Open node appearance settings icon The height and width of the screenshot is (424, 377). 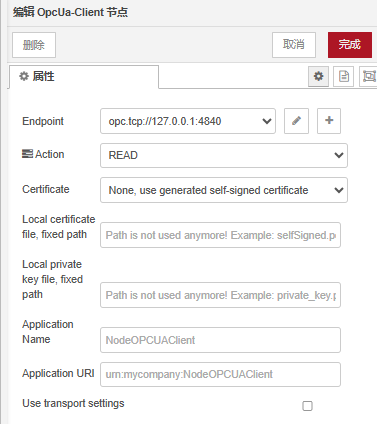click(369, 76)
